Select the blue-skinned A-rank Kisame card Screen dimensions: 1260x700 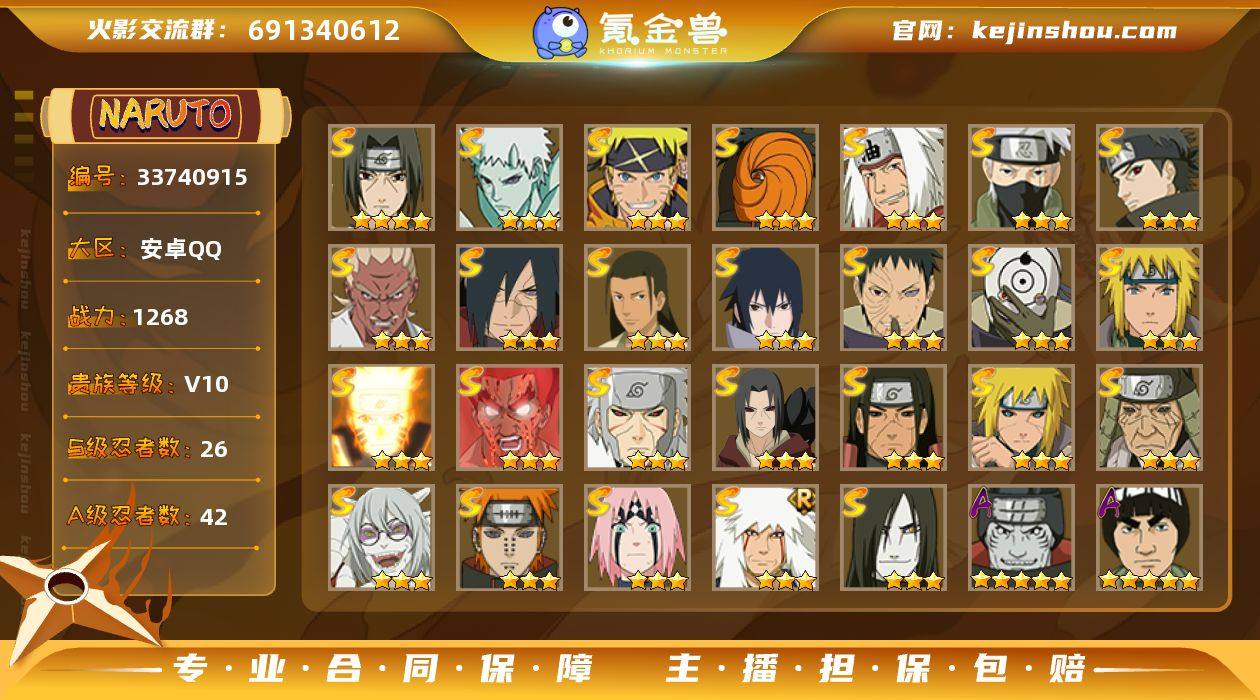[x=1021, y=538]
